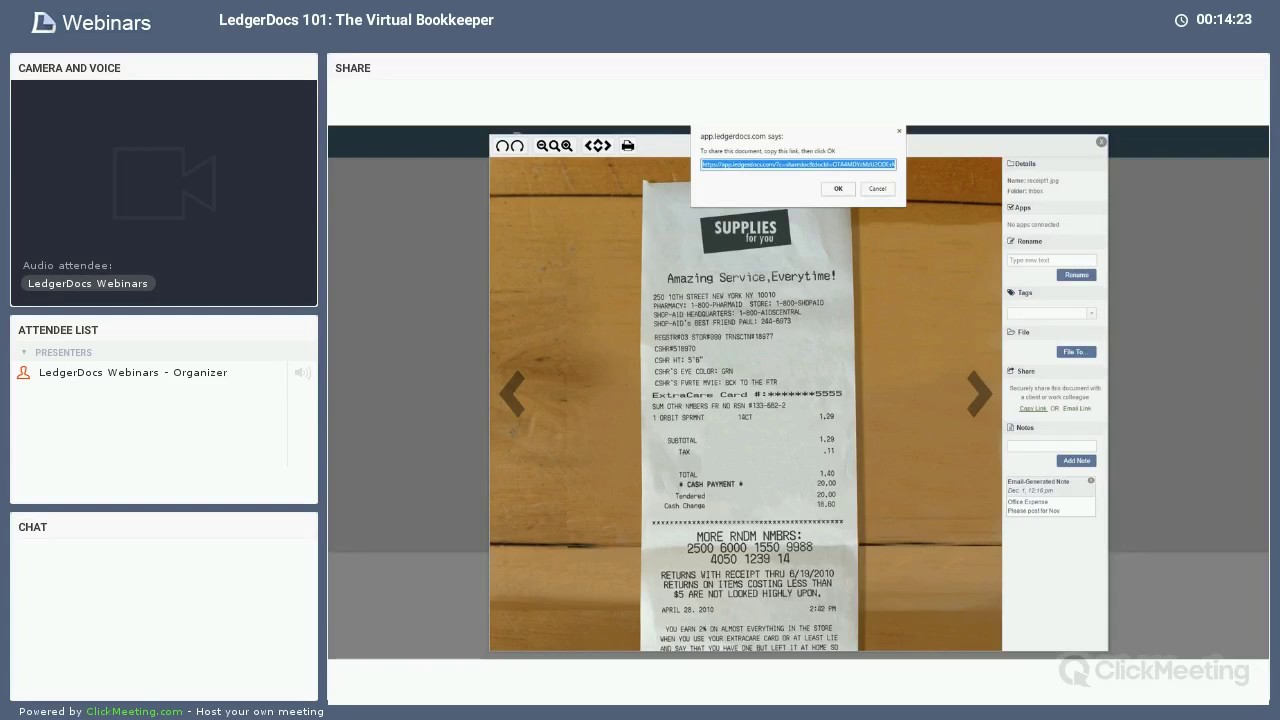This screenshot has height=720, width=1280.
Task: Click the Rename text input field
Action: click(x=1051, y=260)
